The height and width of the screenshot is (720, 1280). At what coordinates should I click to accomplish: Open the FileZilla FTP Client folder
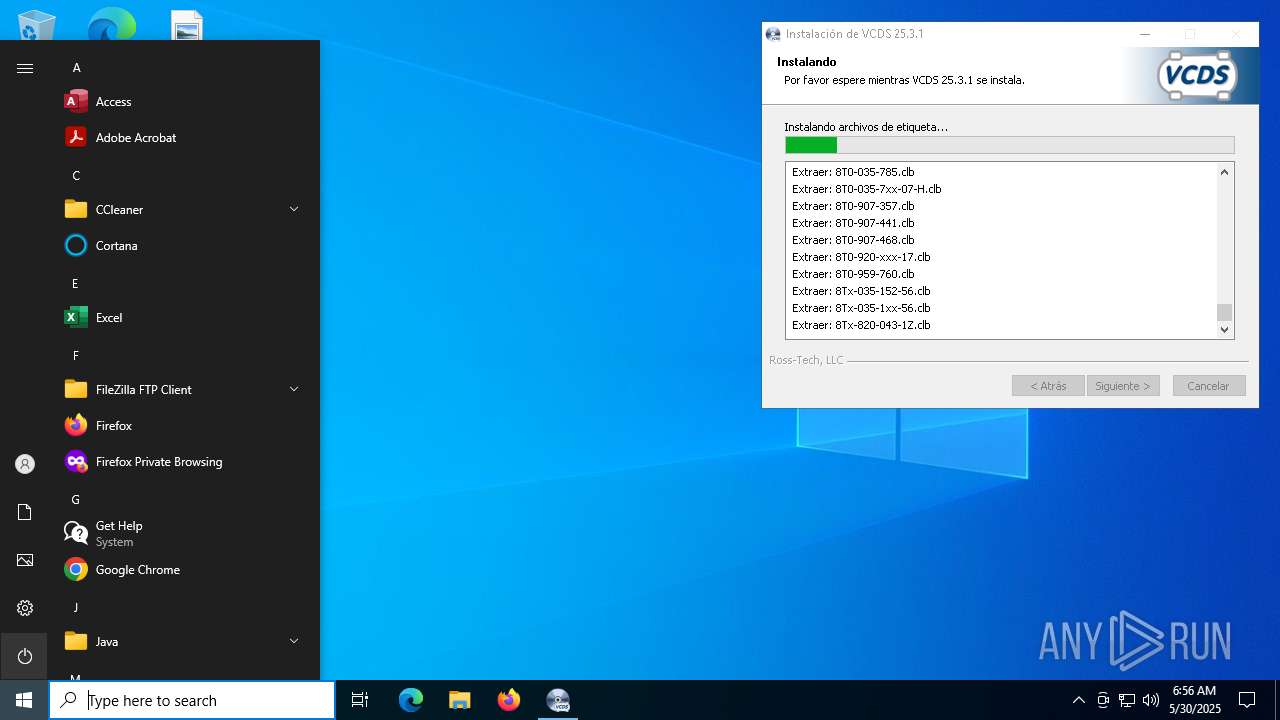[184, 389]
